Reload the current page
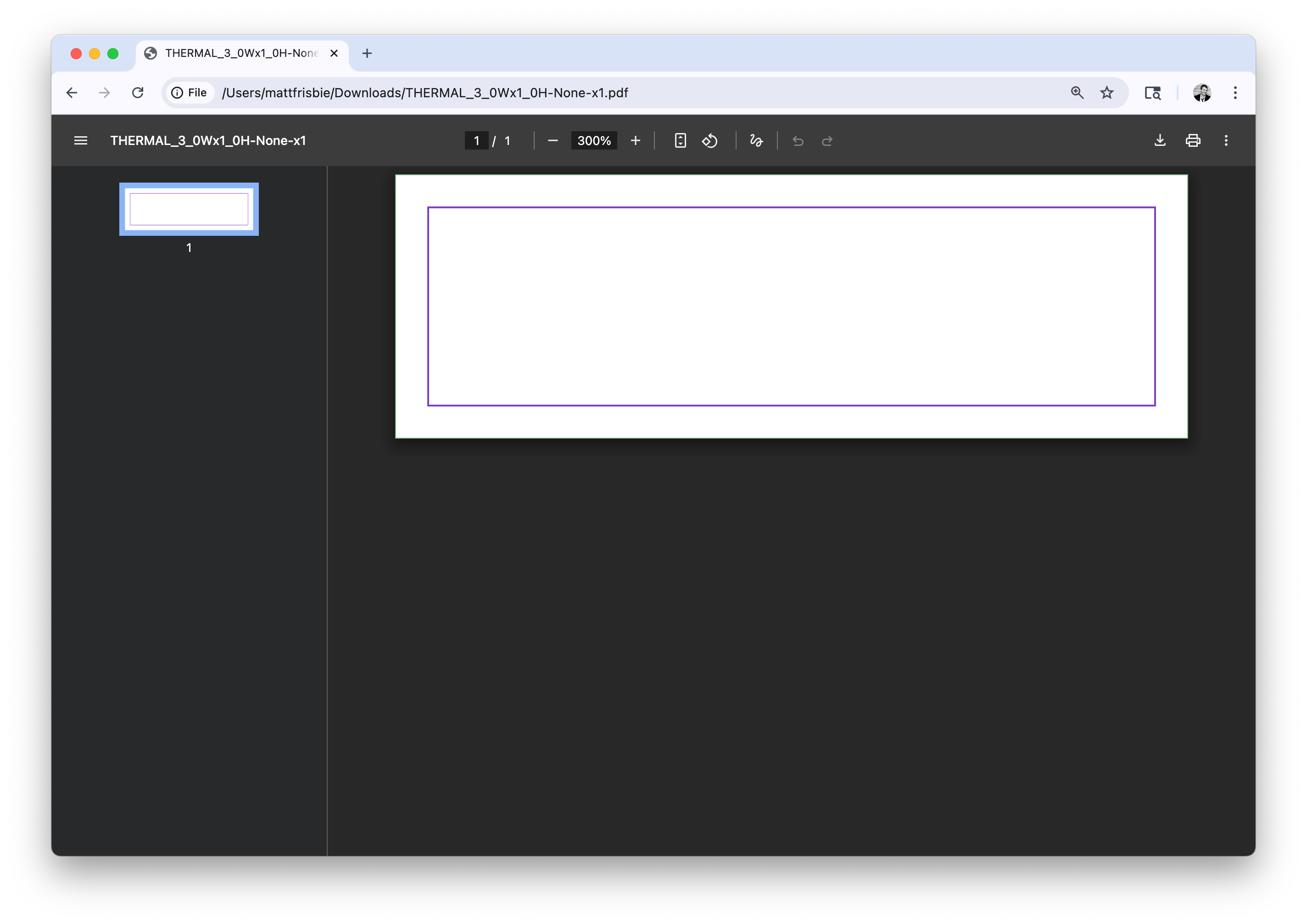The image size is (1307, 924). coord(138,93)
